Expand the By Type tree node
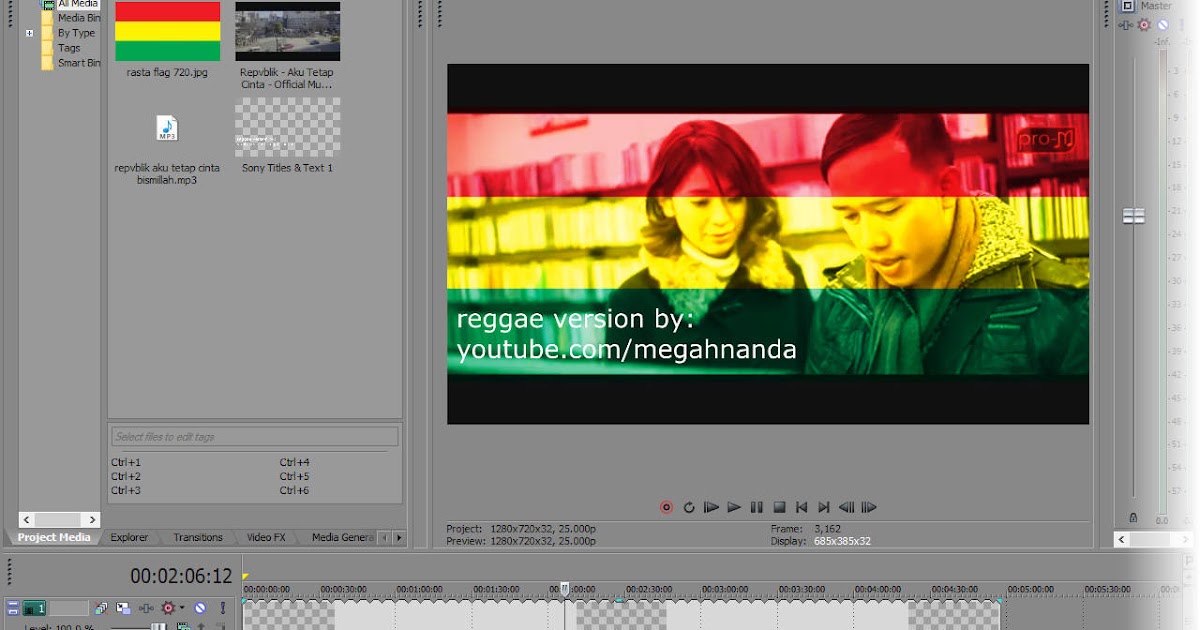Viewport: 1200px width, 630px height. tap(30, 33)
